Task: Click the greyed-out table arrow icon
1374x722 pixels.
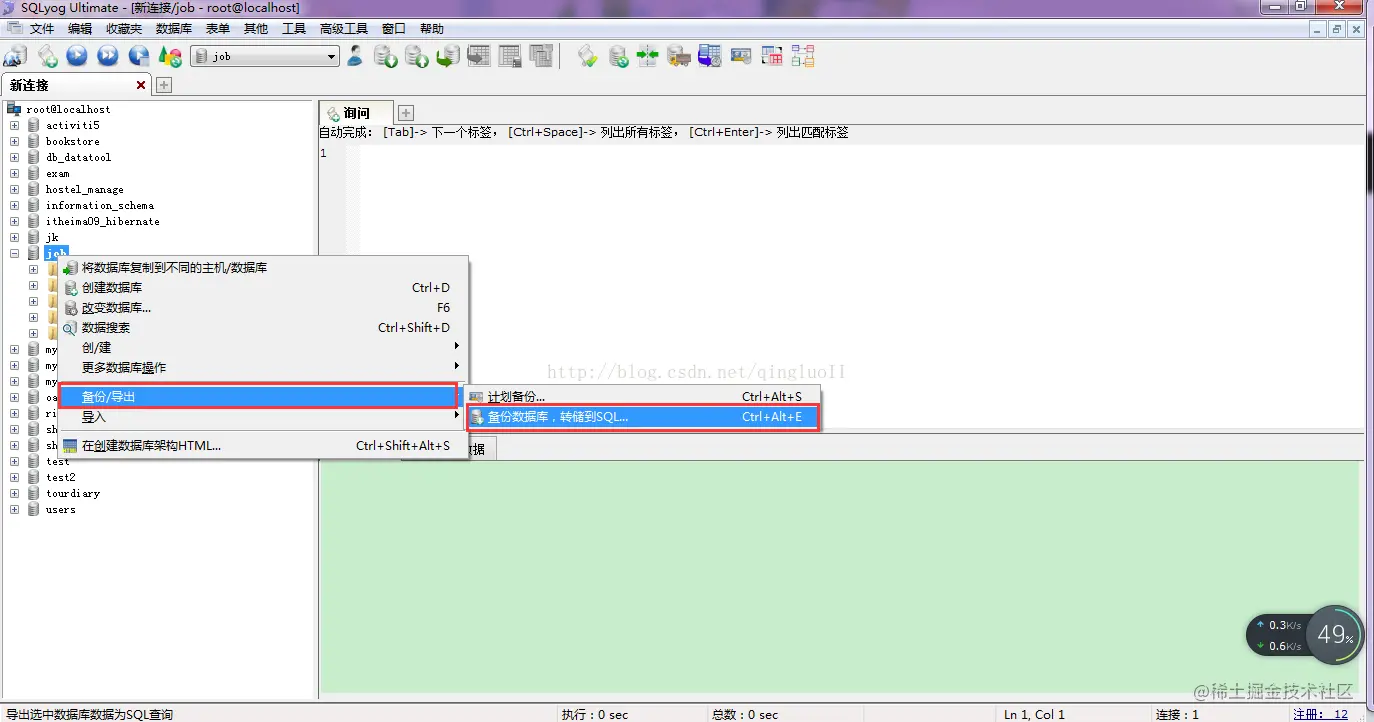Action: point(478,56)
